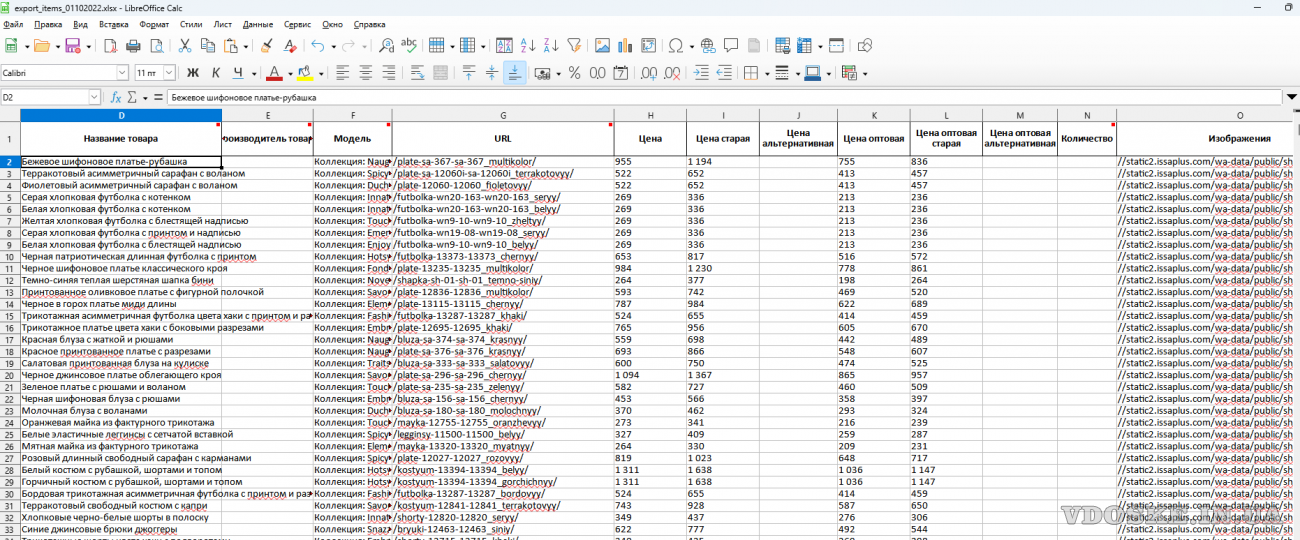The height and width of the screenshot is (540, 1300).
Task: Select column H header
Action: [x=649, y=115]
